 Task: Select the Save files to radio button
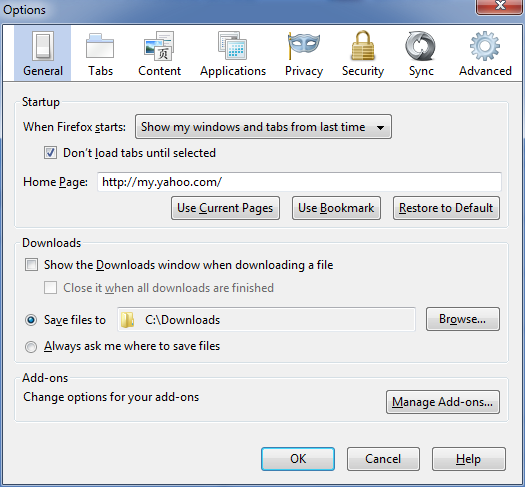[x=31, y=320]
